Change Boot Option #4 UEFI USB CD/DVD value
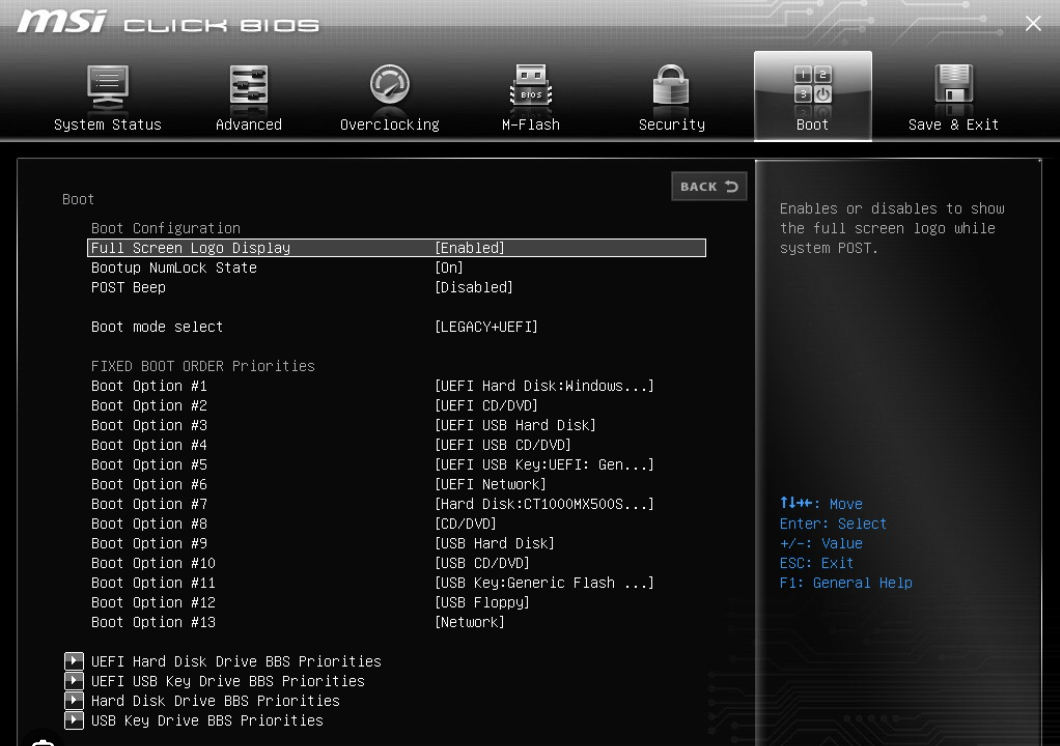1060x746 pixels. click(x=503, y=445)
